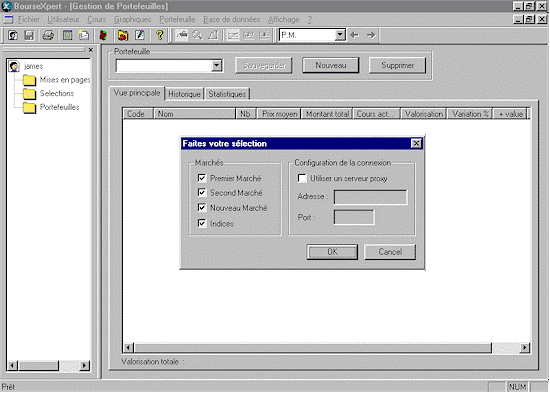This screenshot has height=393, width=550.
Task: Click the table horizontal scrollbar left arrow
Action: [x=128, y=348]
